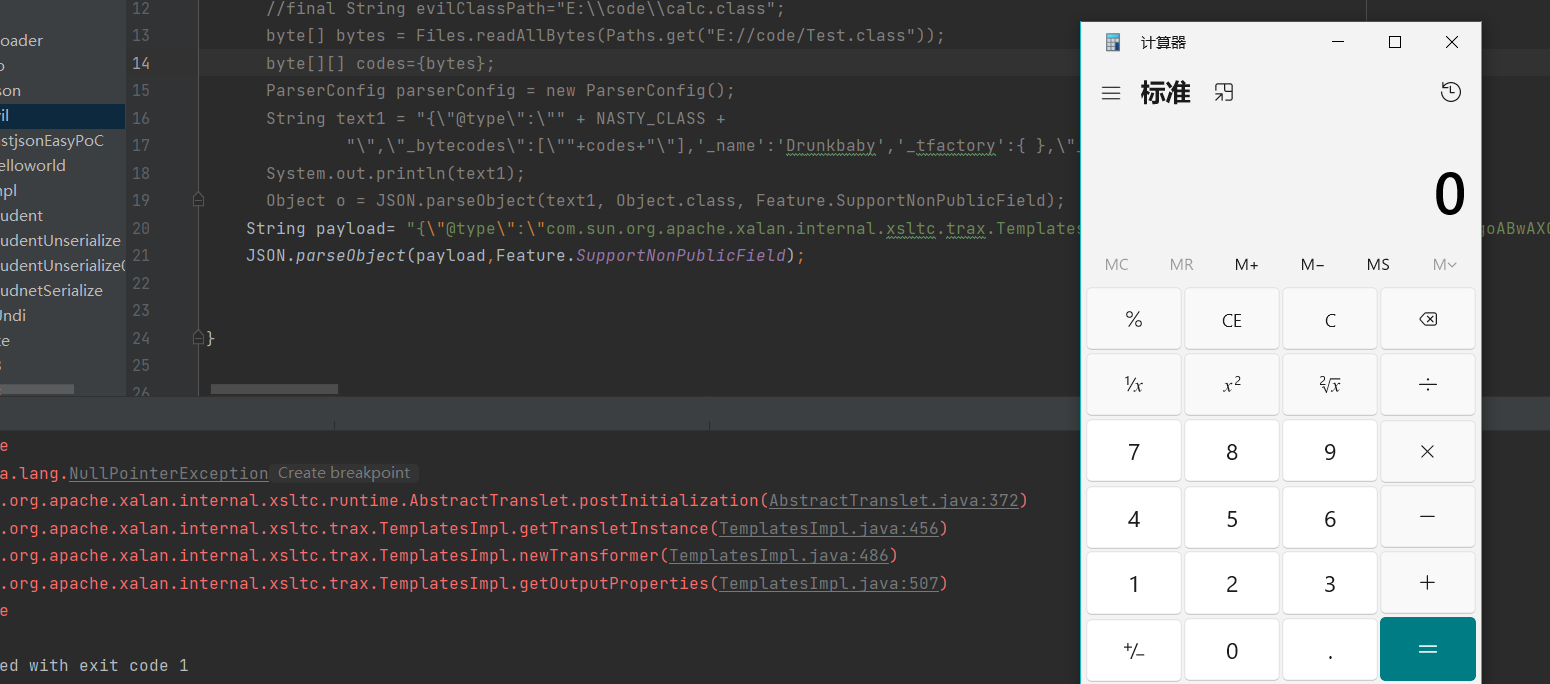Click the 标准 Standard mode title
Screen dimensions: 1550x684
click(1165, 93)
